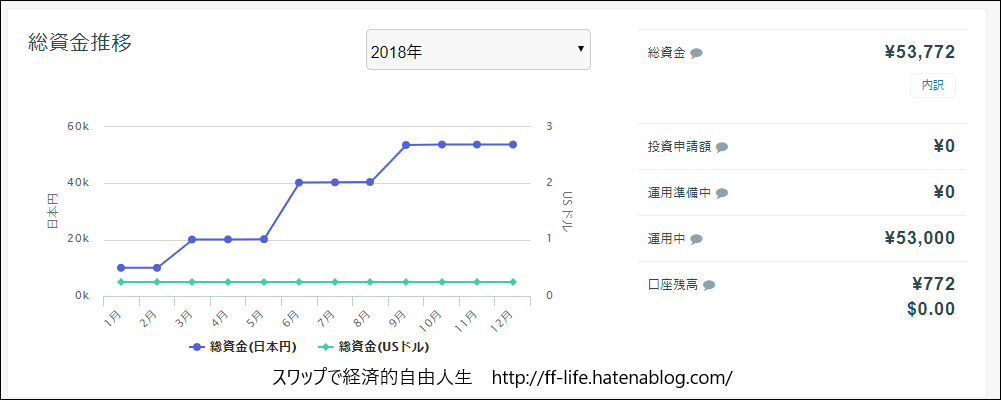Click the ¥53,000 運用中 value
This screenshot has height=400, width=1001.
(920, 239)
